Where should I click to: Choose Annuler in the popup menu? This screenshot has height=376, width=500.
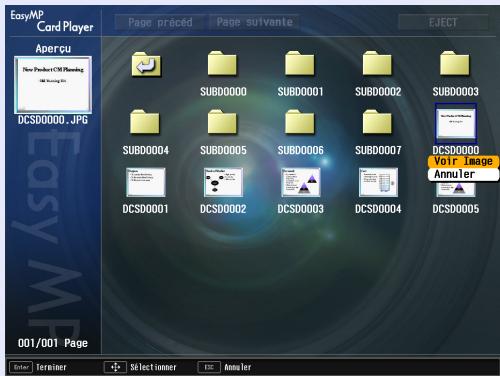point(463,174)
